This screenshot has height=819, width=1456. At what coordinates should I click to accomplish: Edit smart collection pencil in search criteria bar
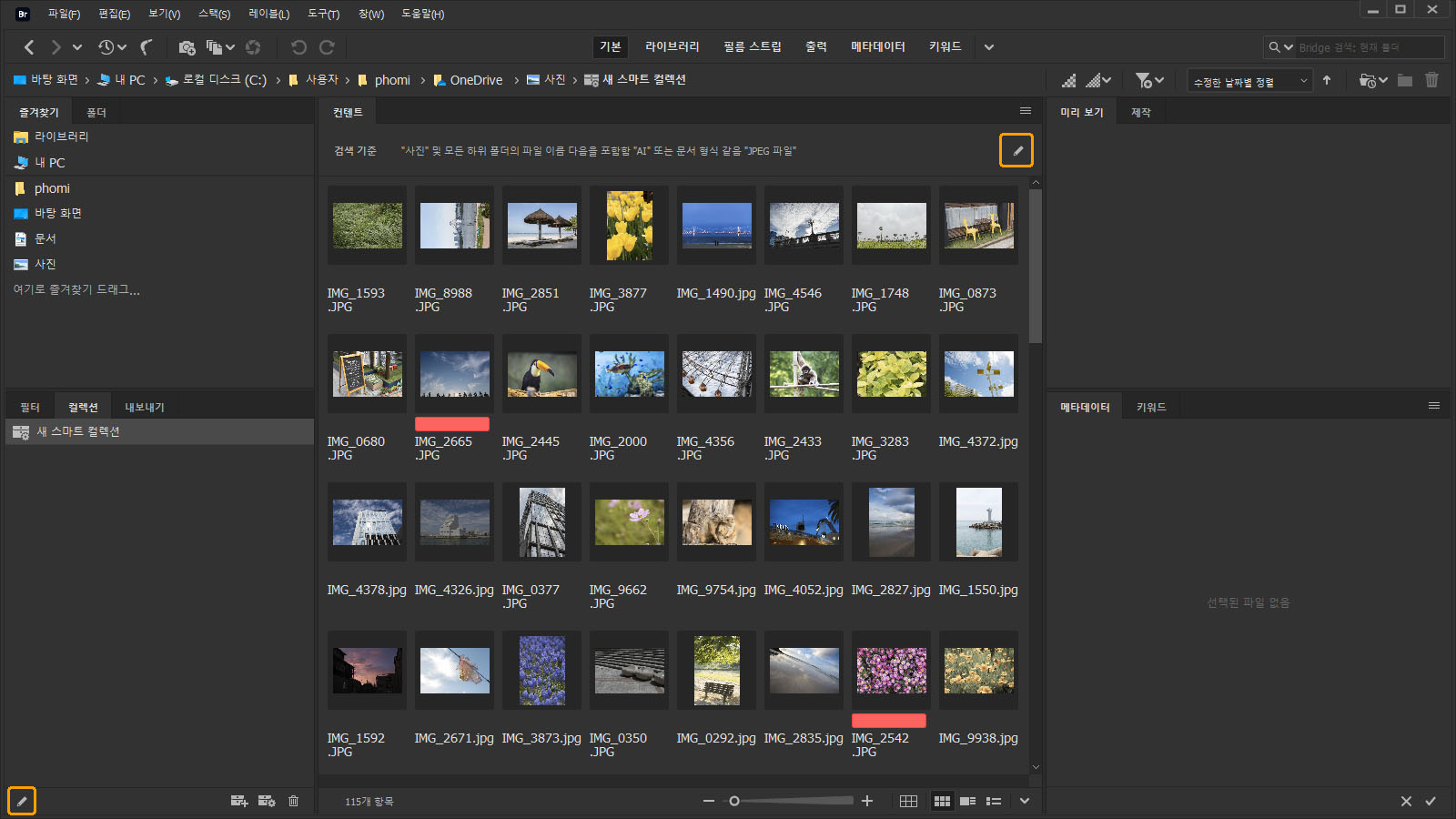tap(1016, 150)
